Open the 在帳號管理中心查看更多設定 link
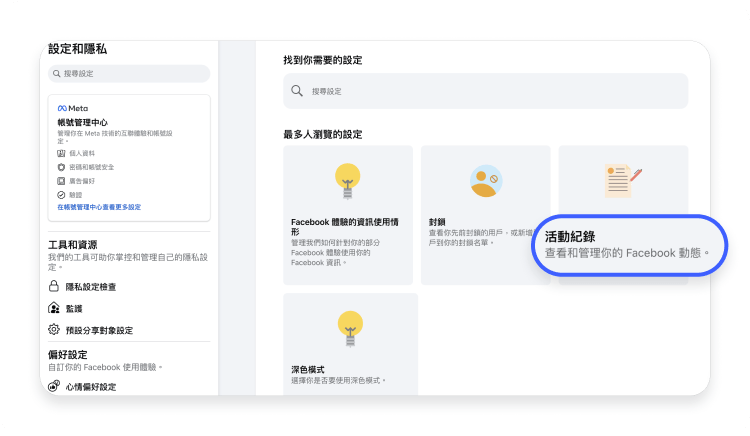Image resolution: width=750 pixels, height=436 pixels. (x=99, y=207)
